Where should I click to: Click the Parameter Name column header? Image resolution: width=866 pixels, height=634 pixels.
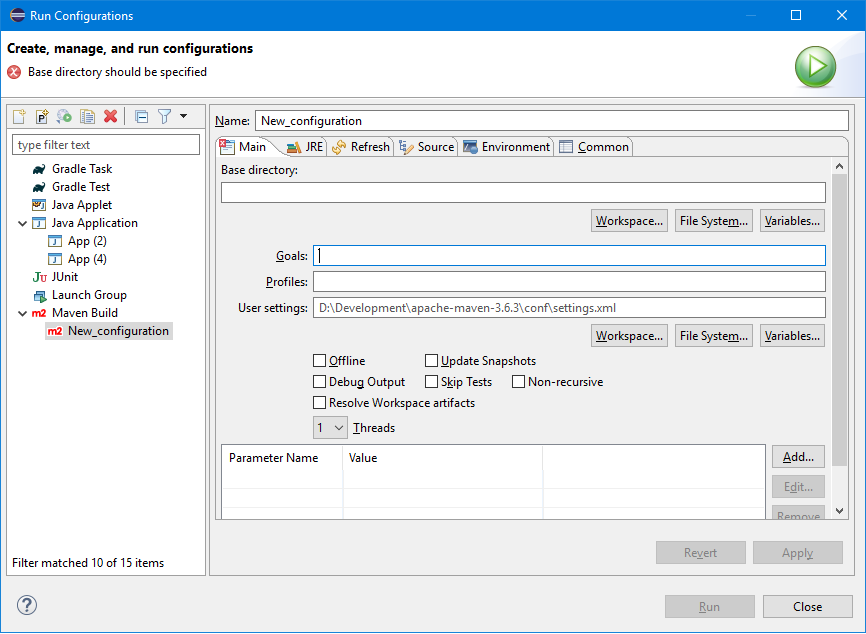pos(282,458)
